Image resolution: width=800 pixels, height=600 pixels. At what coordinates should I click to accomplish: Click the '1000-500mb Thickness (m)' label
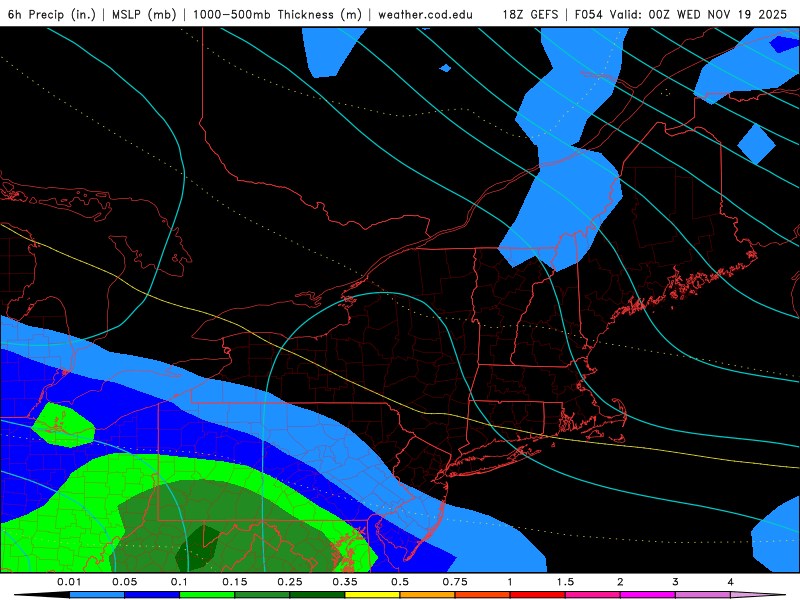[277, 14]
